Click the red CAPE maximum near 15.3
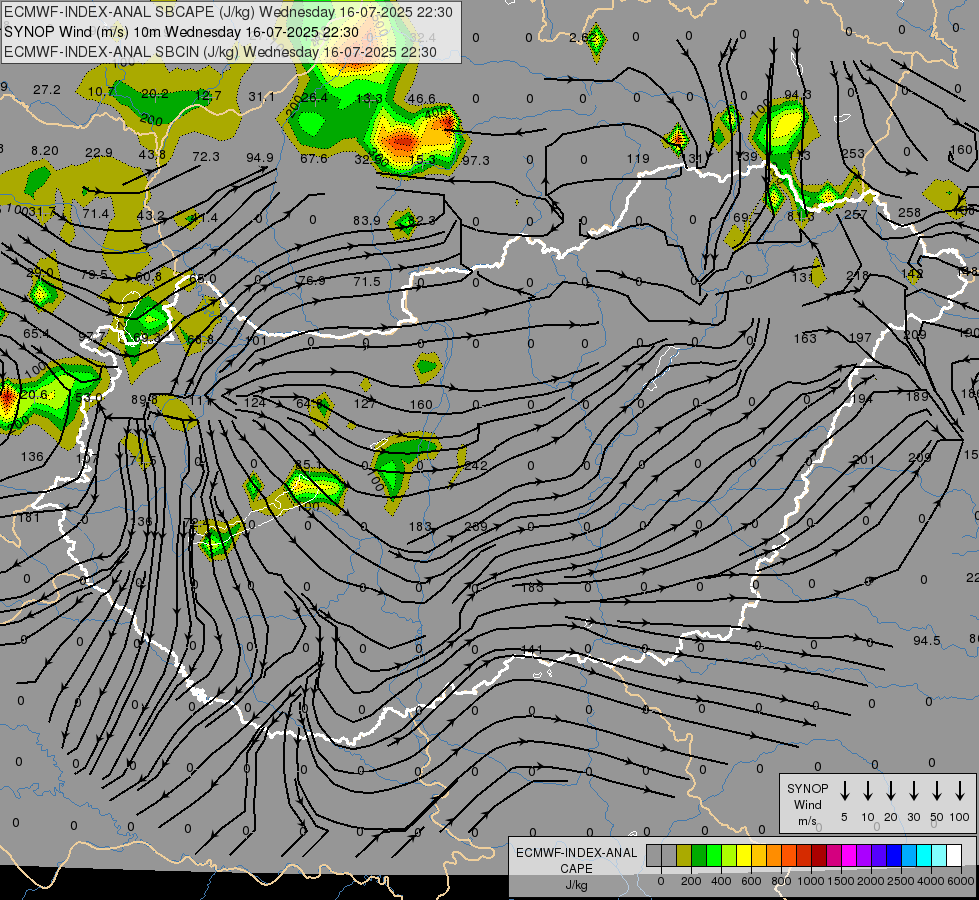This screenshot has height=900, width=979. click(x=401, y=142)
